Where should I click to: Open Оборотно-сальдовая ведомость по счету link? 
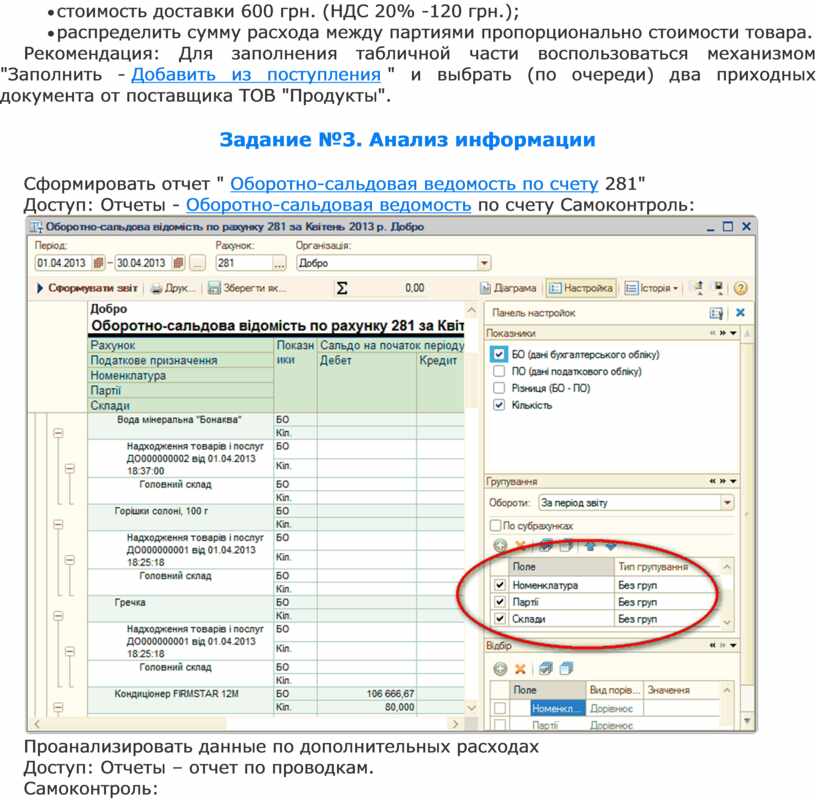[414, 184]
